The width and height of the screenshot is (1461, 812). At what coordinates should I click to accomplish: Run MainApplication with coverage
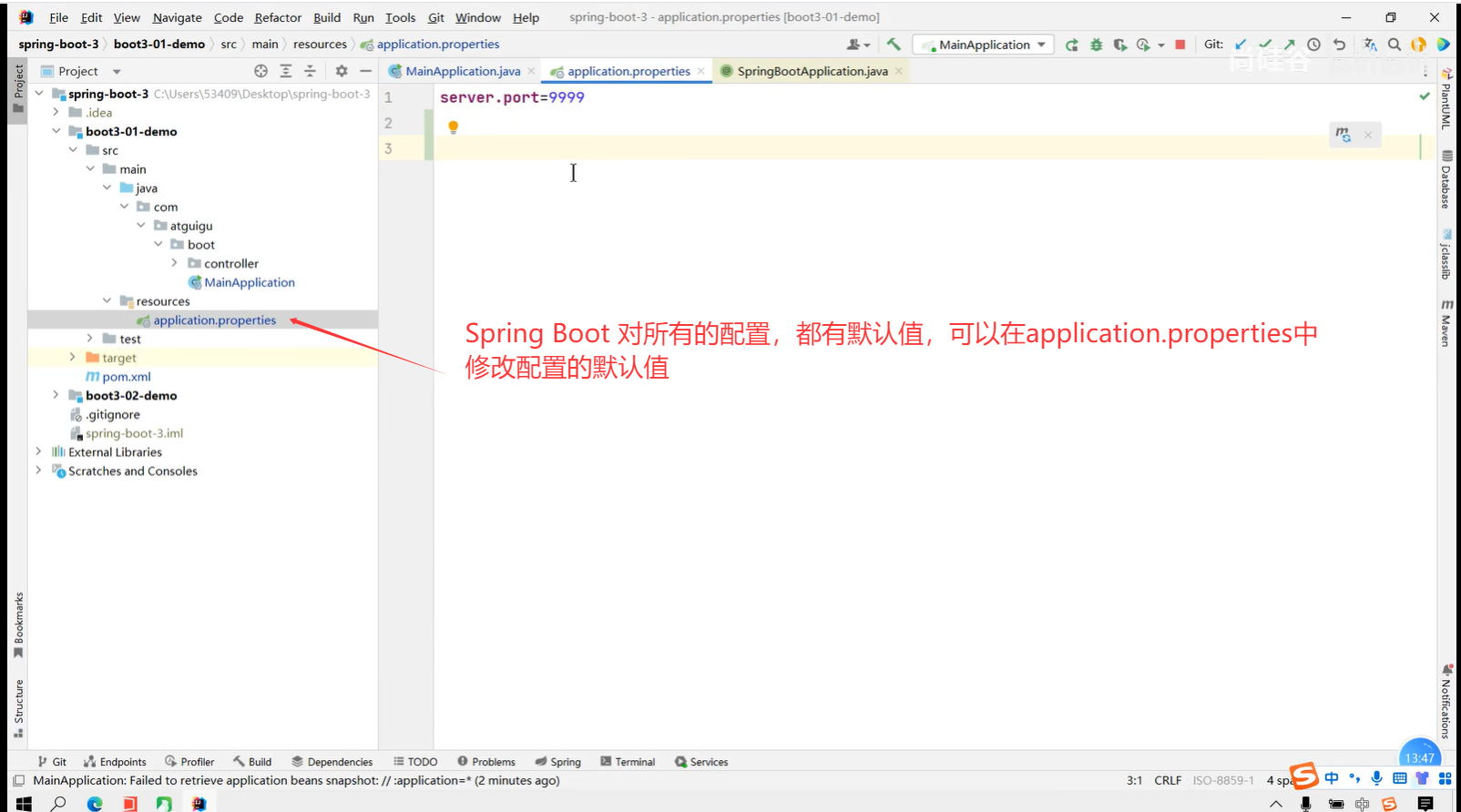point(1119,45)
